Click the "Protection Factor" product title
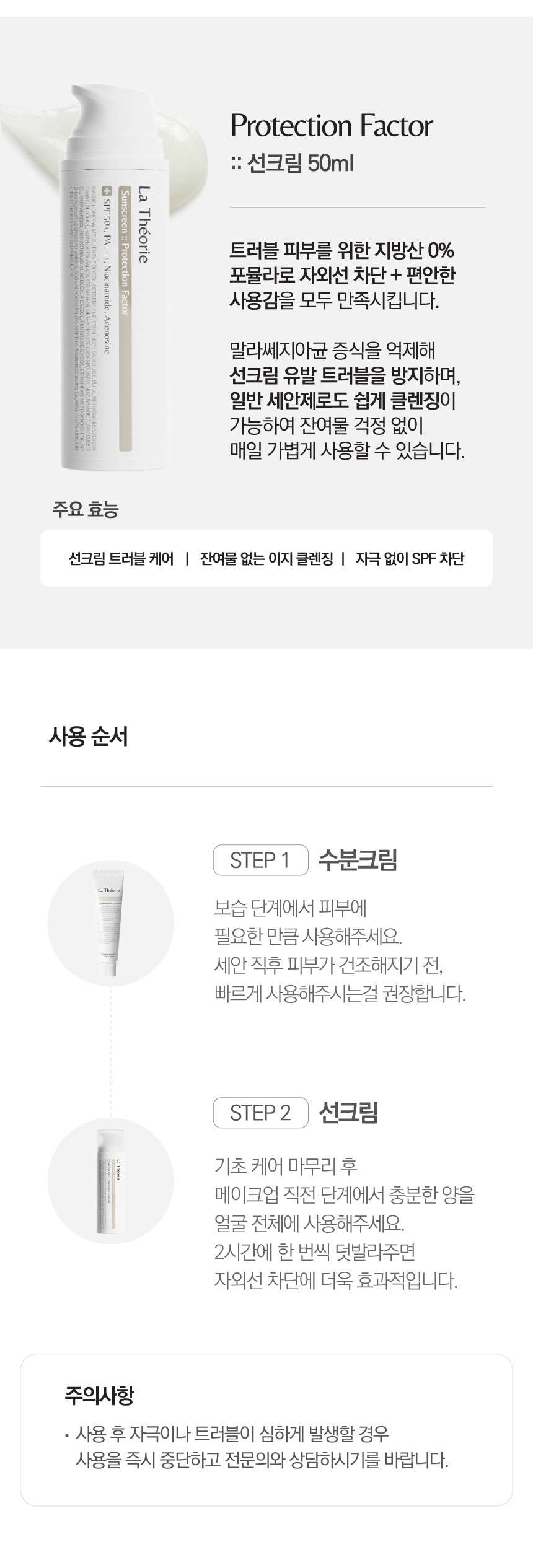Screen dimensions: 533x1568 [x=331, y=126]
